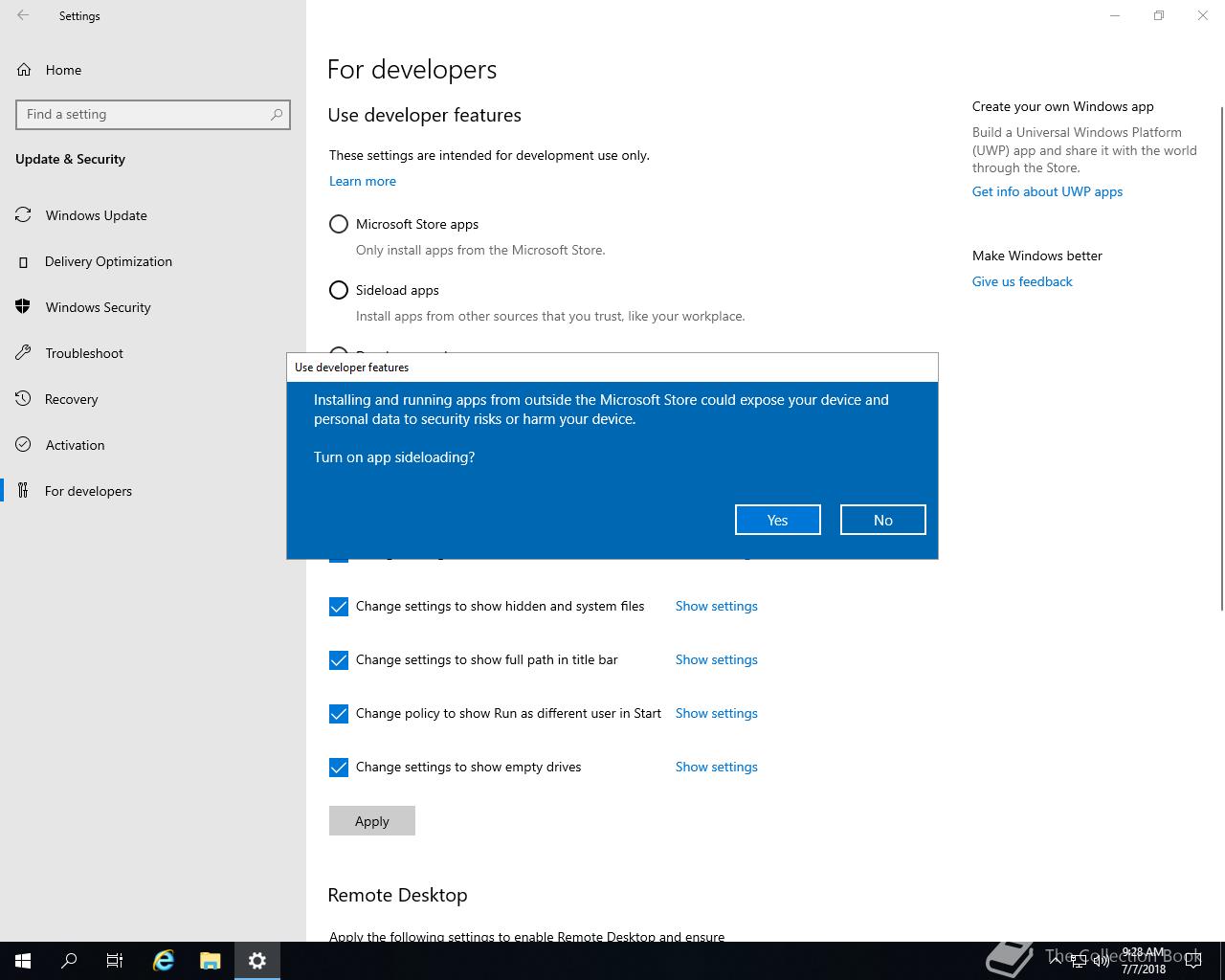
Task: Open Task View on the taskbar
Action: click(x=115, y=961)
